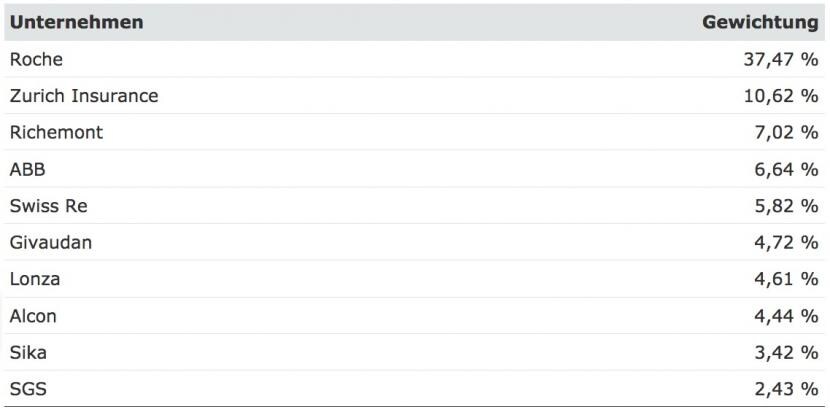
Task: Select the Alcon company entry
Action: [33, 316]
